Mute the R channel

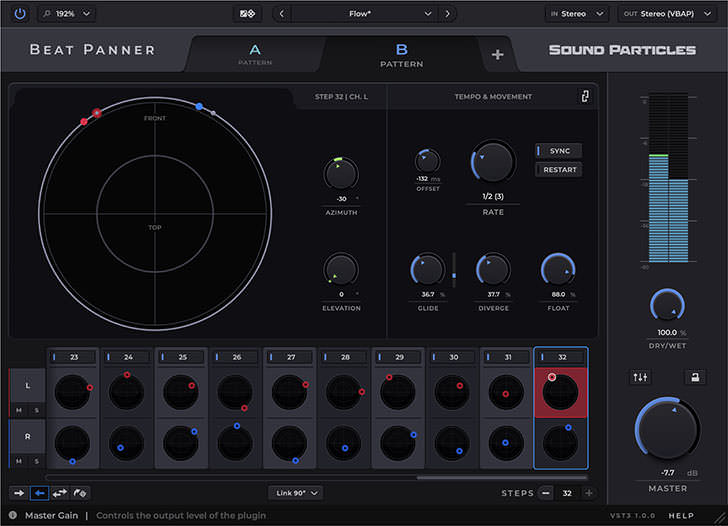19,461
